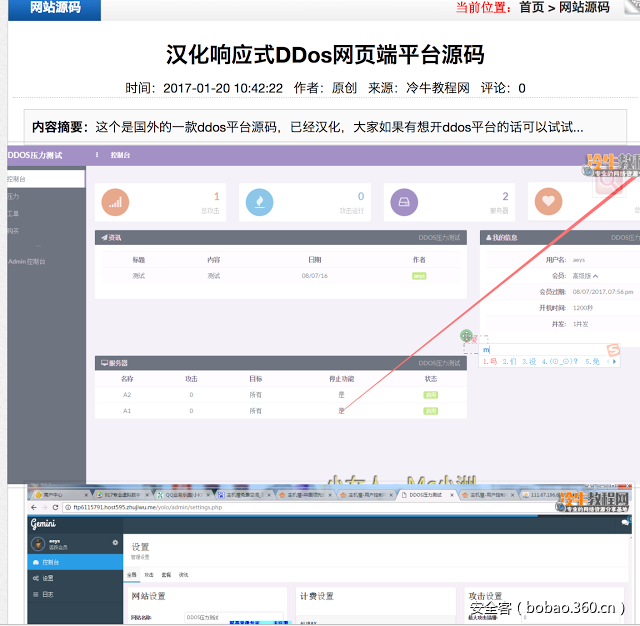
Task: Click the vertical dots menu icon in purple header
Action: [97, 155]
